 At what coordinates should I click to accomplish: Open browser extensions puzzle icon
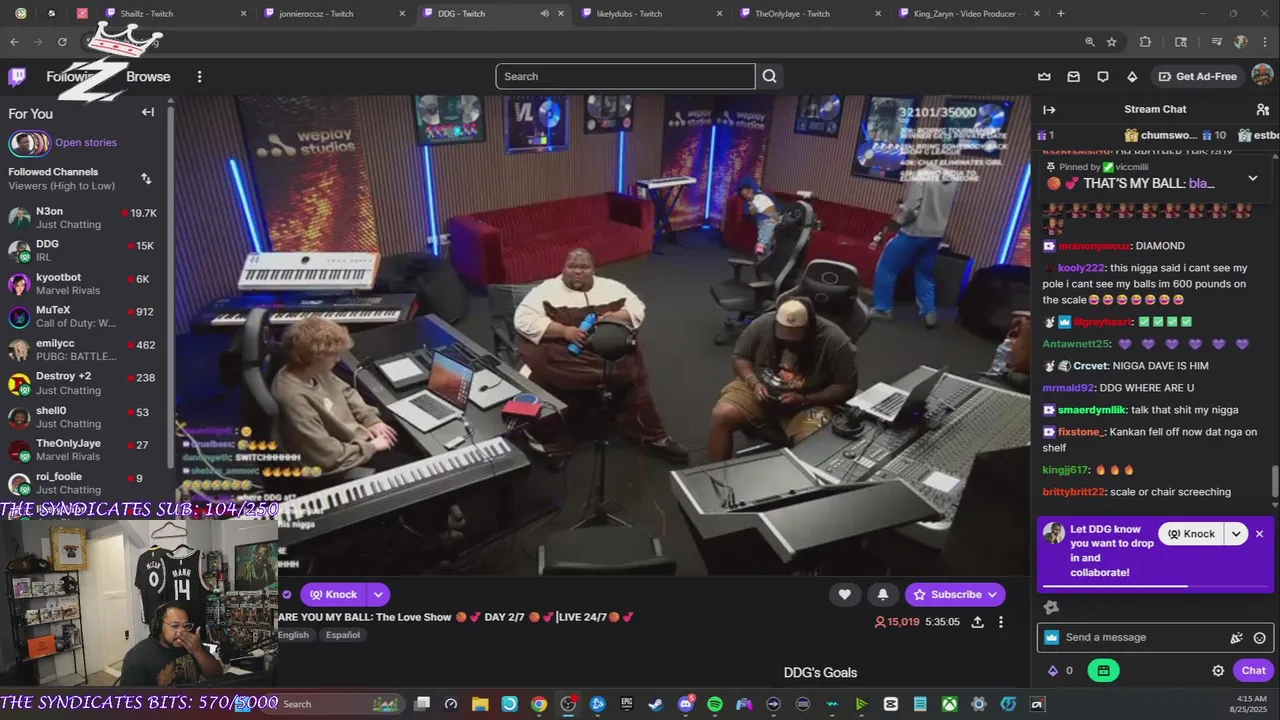point(1145,42)
